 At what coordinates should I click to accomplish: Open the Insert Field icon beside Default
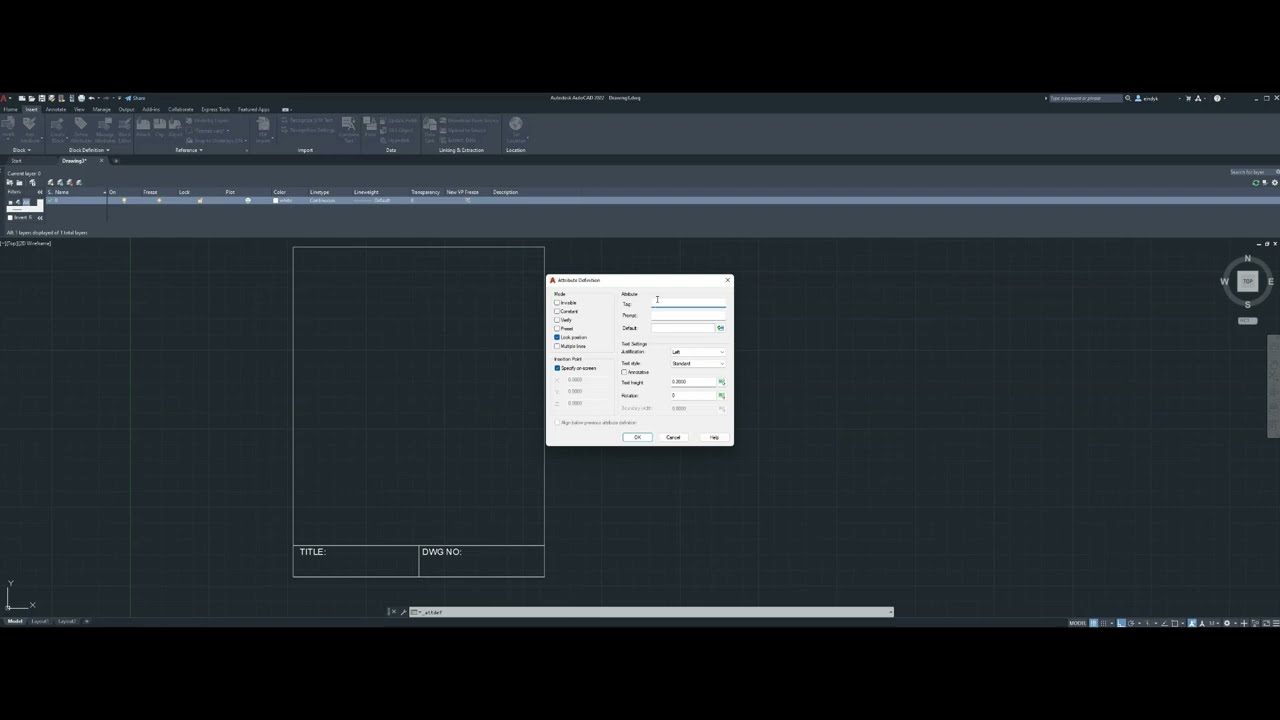(x=721, y=328)
